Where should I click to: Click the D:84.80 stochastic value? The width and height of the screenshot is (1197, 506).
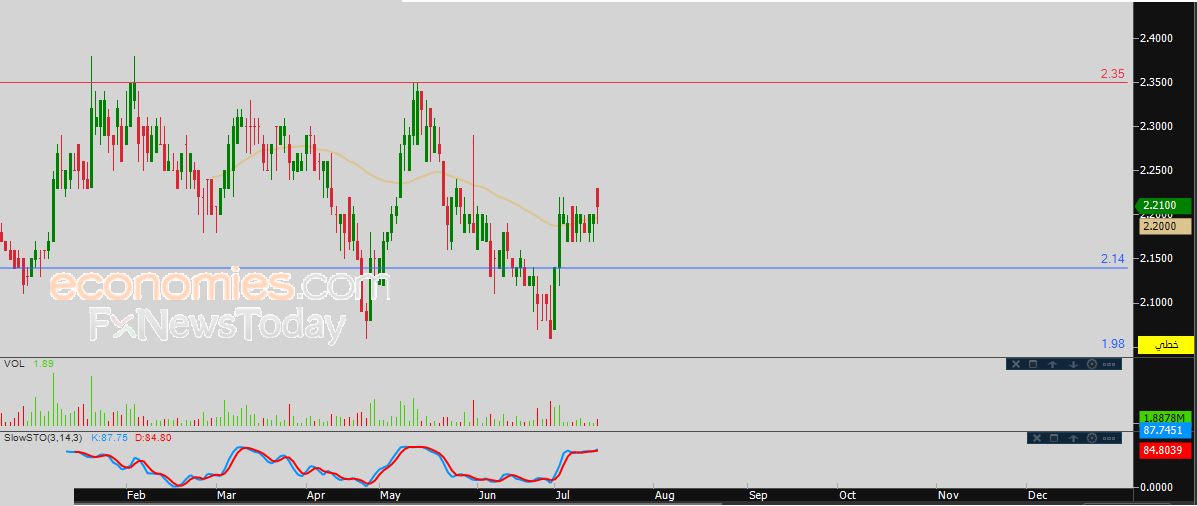pos(154,438)
